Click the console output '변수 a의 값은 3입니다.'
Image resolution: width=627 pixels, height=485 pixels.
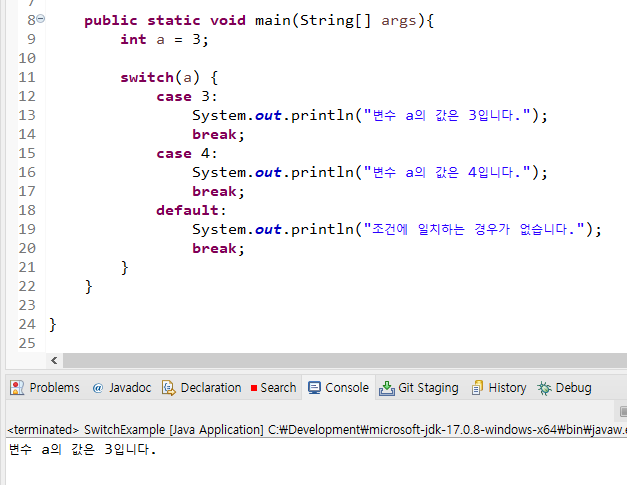82,449
